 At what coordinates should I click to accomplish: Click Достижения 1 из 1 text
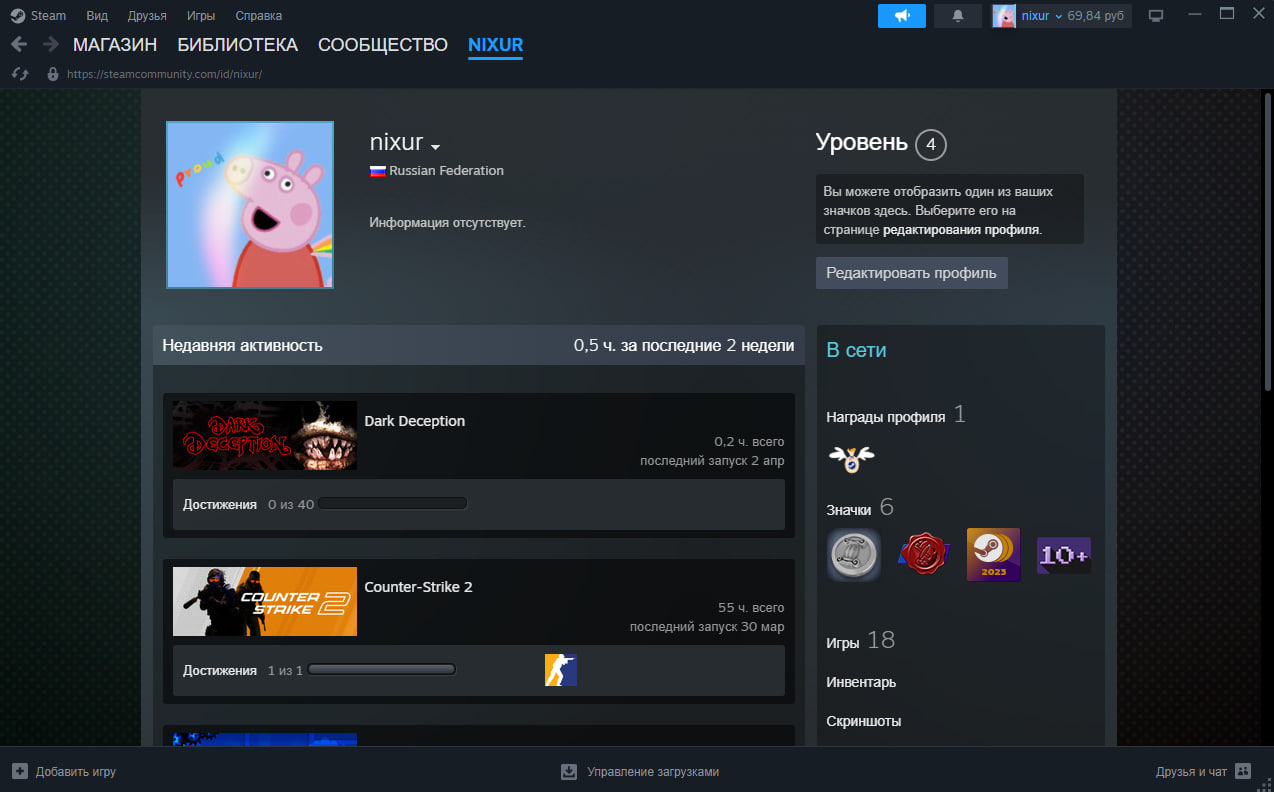[243, 671]
